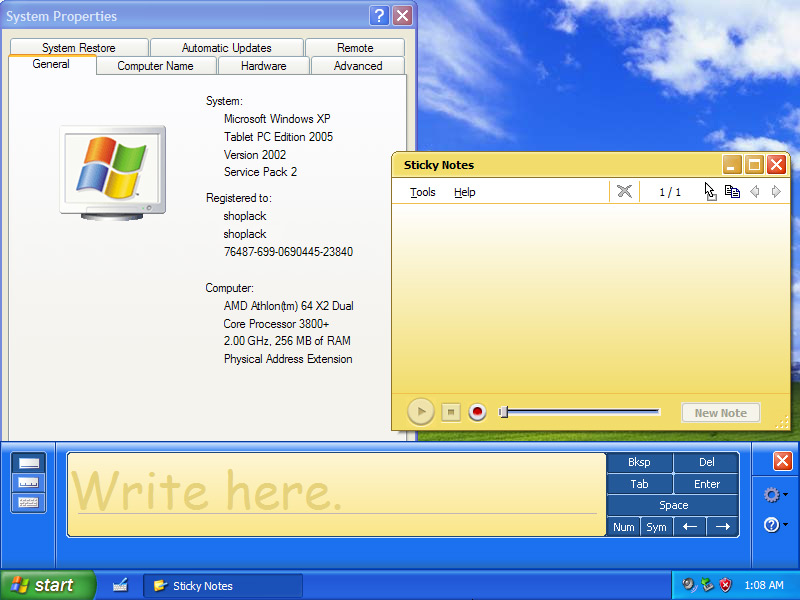Click the voice note playback slider handle
Screen dimensions: 800x600
click(504, 411)
